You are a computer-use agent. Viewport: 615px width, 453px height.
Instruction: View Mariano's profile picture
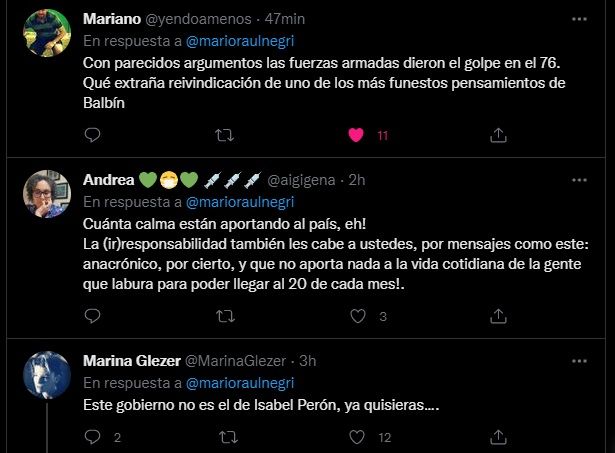(x=47, y=33)
